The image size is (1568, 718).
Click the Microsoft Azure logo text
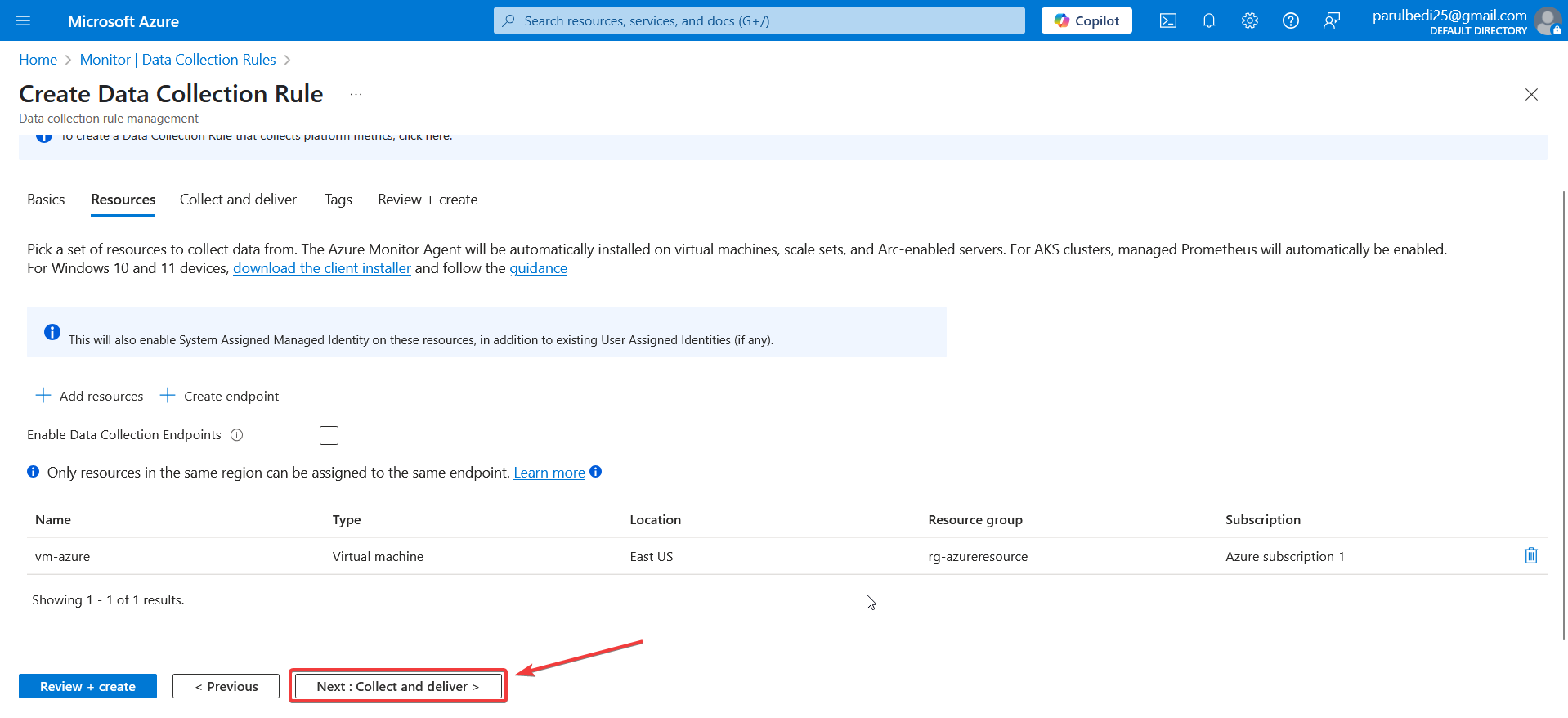tap(123, 21)
